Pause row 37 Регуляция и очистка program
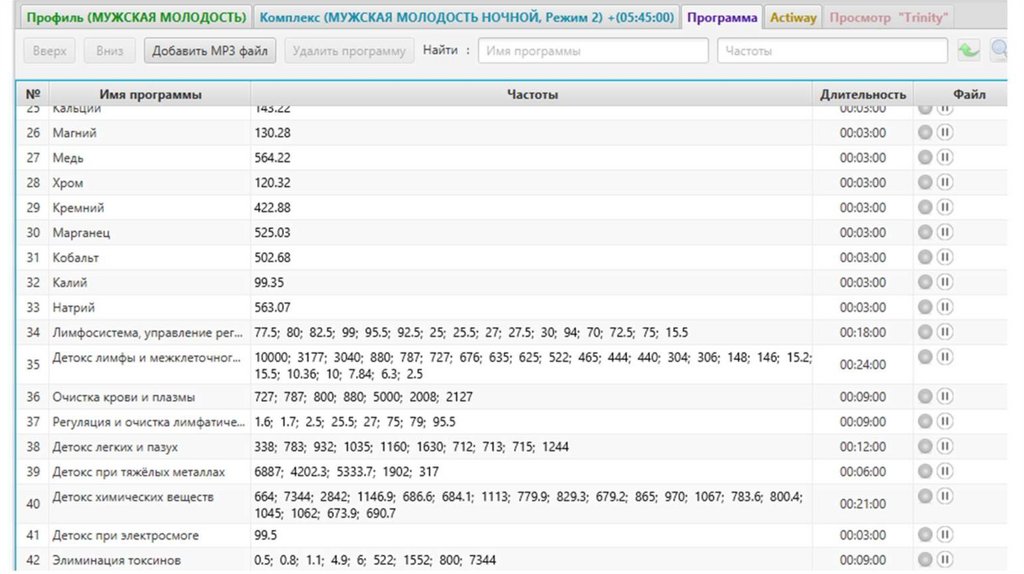Image resolution: width=1024 pixels, height=574 pixels. 944,421
